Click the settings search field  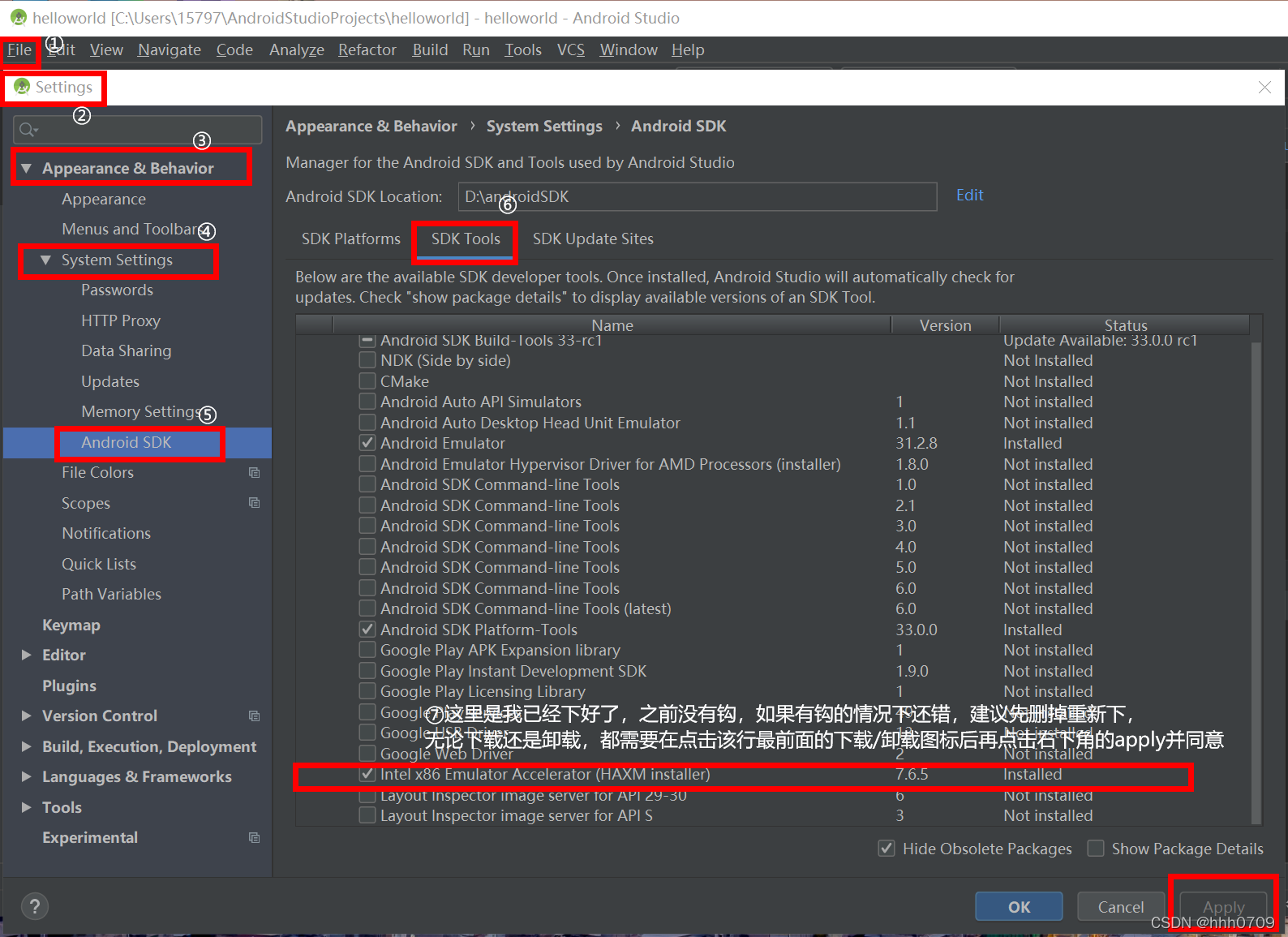pyautogui.click(x=138, y=130)
